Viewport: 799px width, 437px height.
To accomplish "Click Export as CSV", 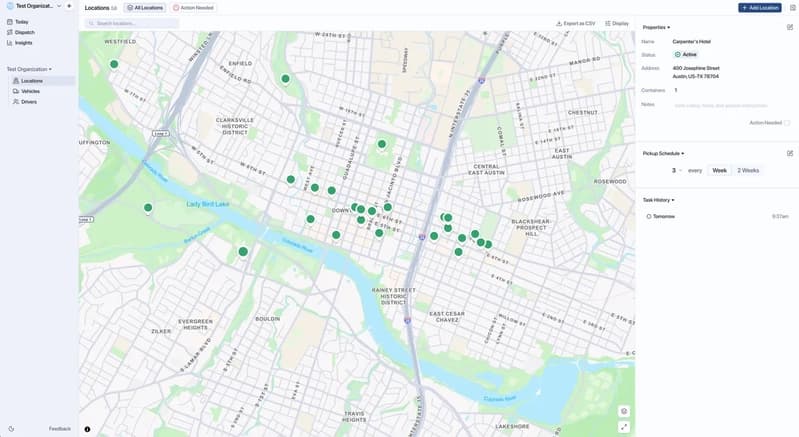I will pyautogui.click(x=575, y=23).
